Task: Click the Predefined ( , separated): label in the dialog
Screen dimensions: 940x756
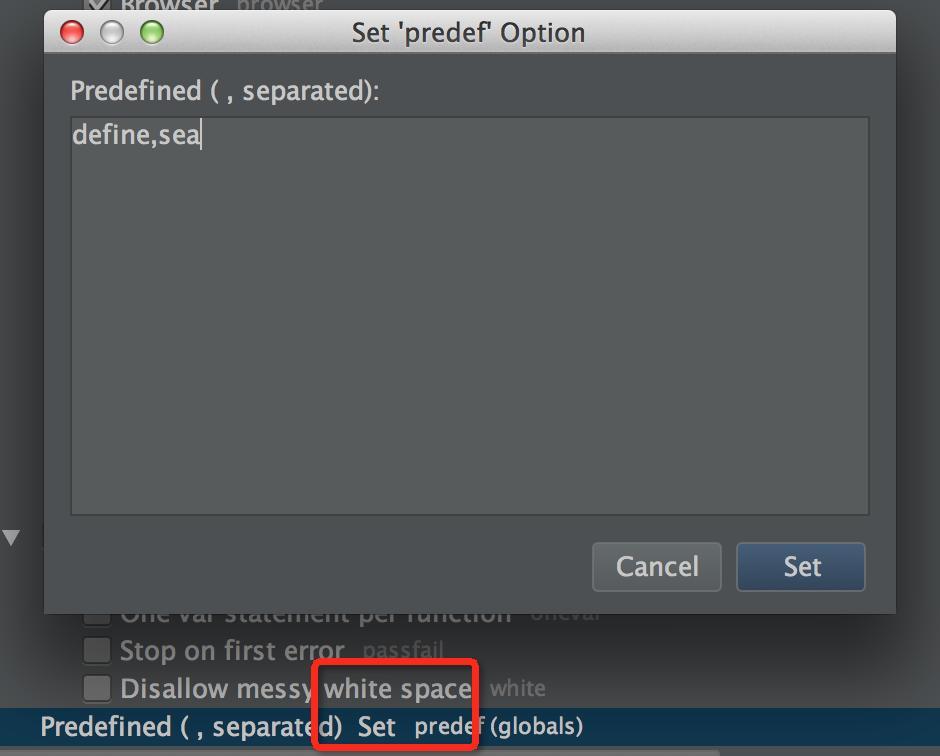Action: 225,91
